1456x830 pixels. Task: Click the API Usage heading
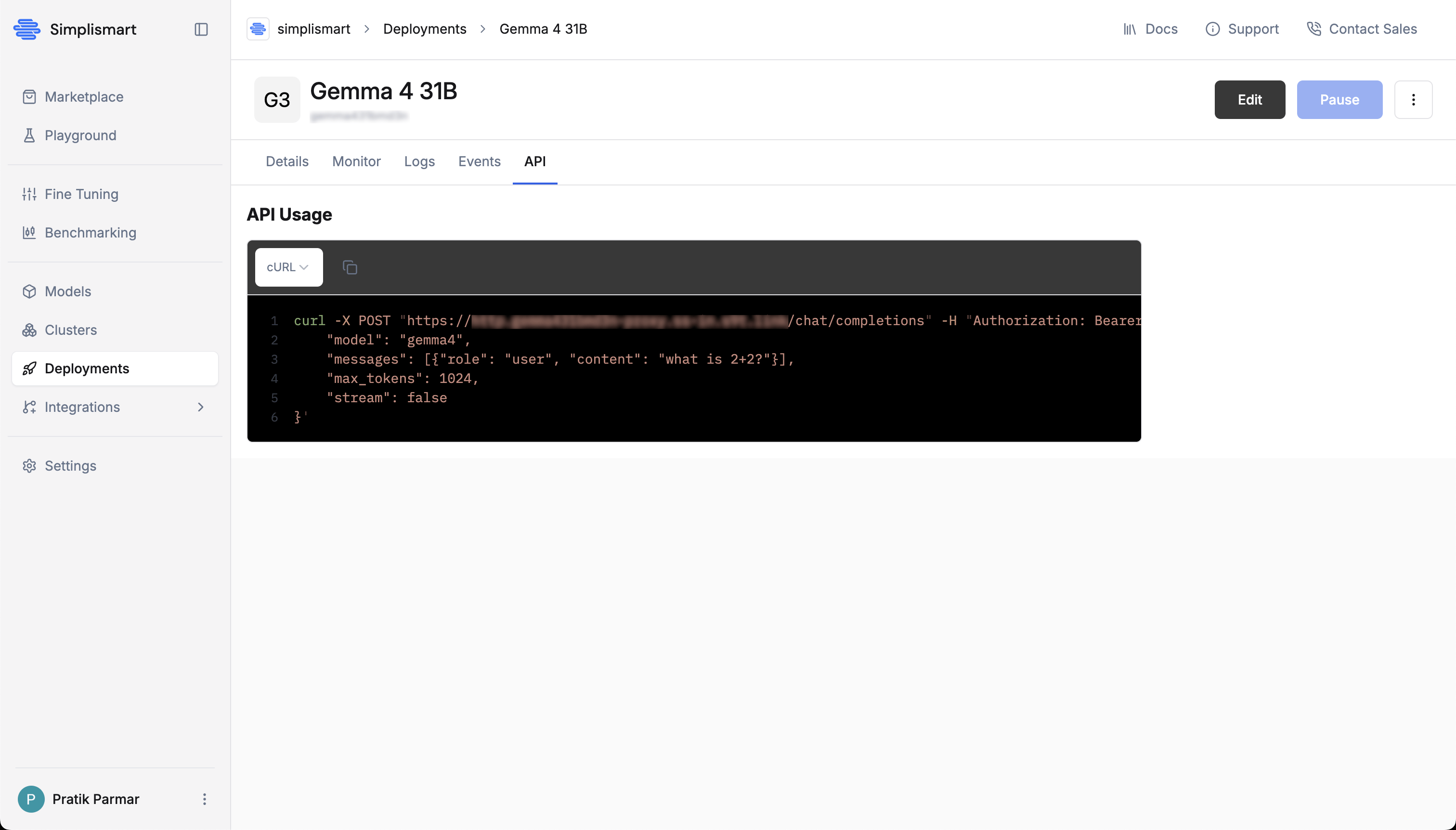tap(289, 214)
